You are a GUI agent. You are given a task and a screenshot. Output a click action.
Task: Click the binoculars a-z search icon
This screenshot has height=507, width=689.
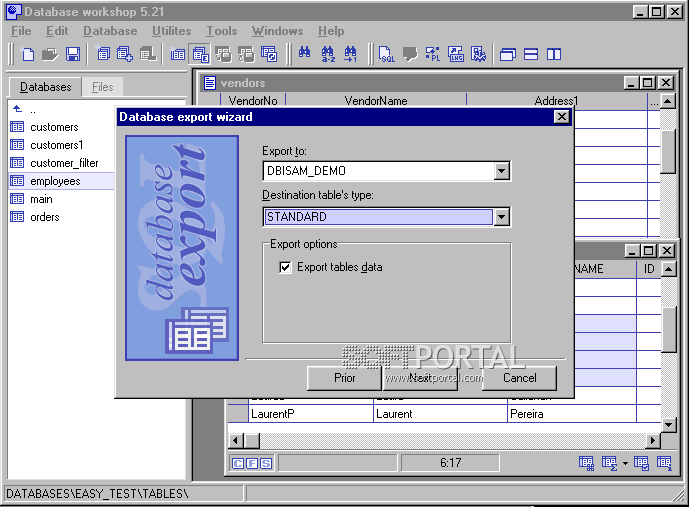(328, 54)
